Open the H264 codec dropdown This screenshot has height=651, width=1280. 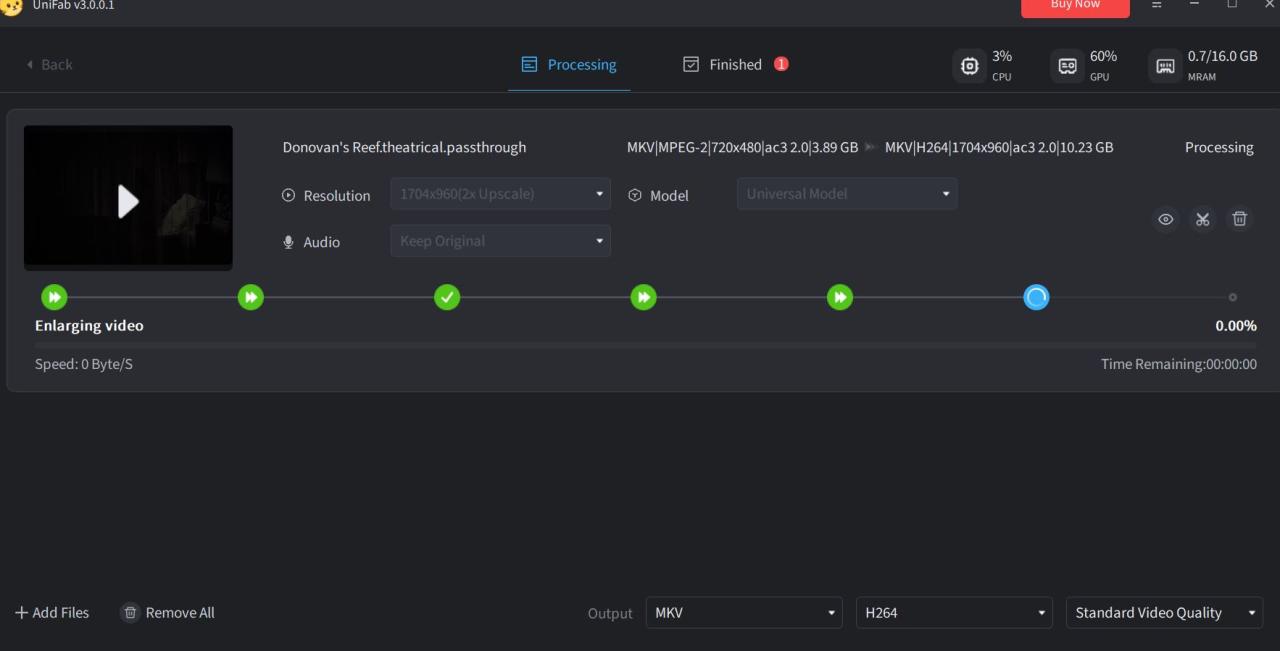click(x=954, y=613)
